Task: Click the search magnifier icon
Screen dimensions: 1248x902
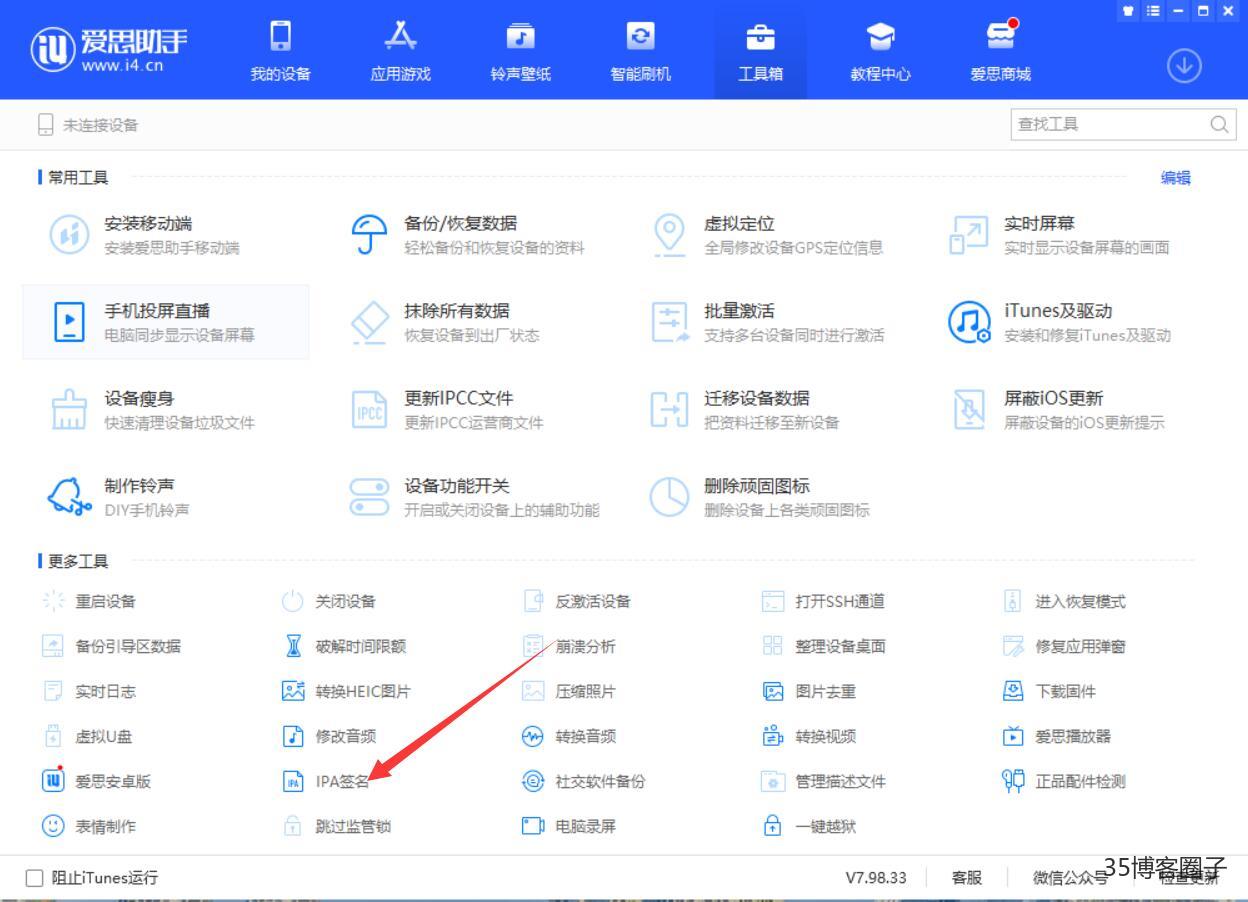Action: click(1219, 125)
